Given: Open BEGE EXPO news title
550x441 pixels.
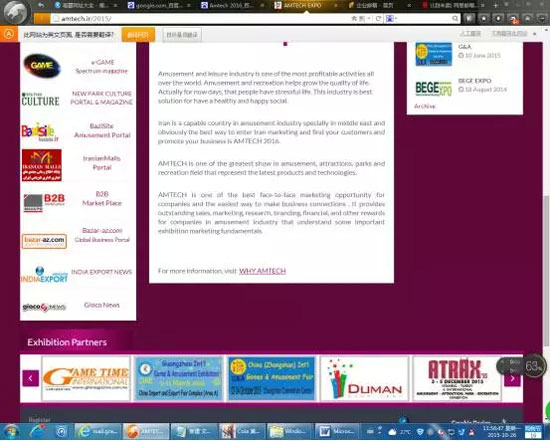Looking at the screenshot, I should (475, 81).
